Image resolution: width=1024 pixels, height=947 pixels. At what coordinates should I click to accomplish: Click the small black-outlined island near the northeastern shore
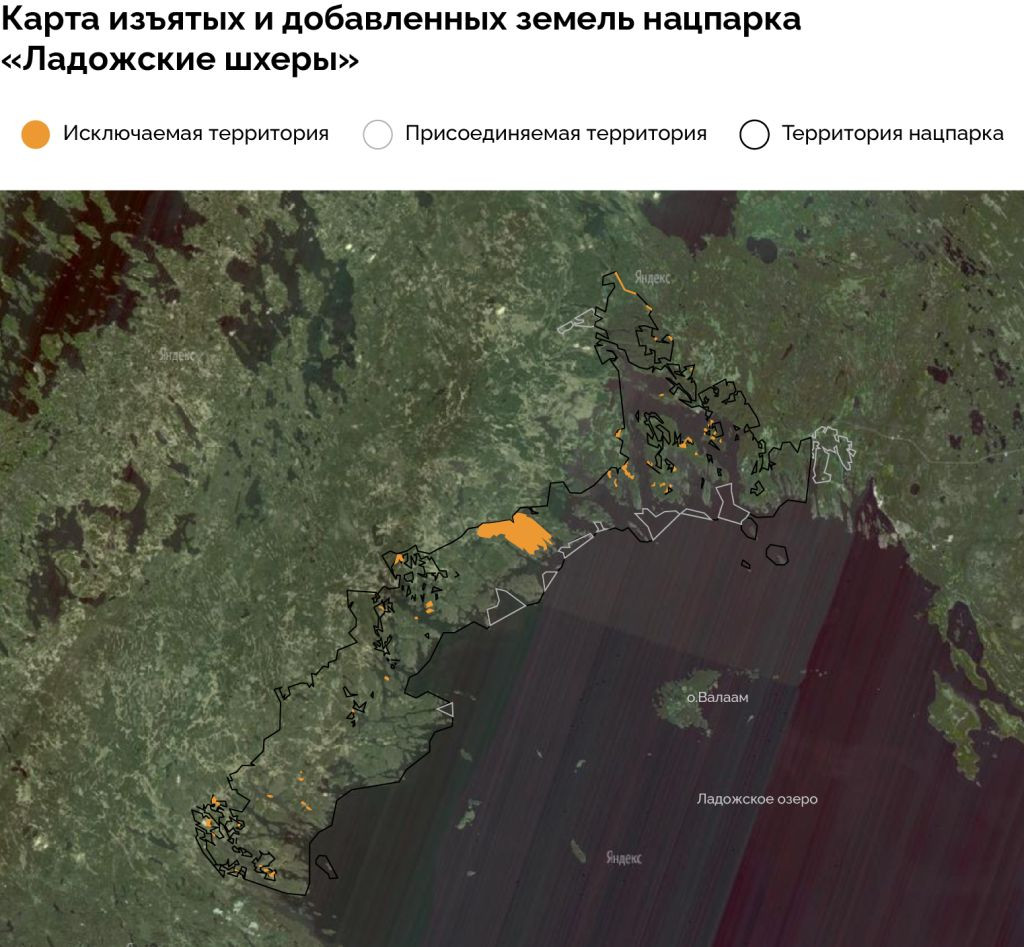pyautogui.click(x=775, y=553)
